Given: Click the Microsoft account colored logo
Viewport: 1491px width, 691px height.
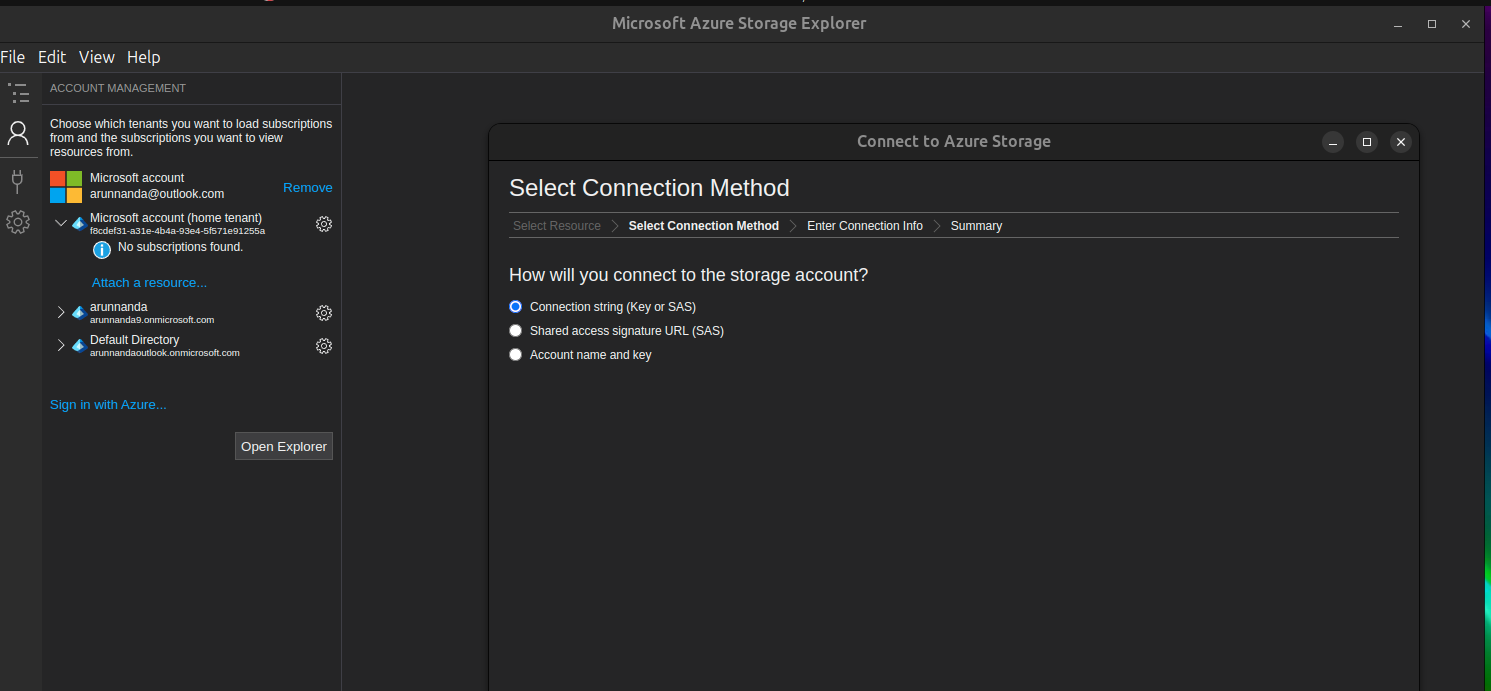Looking at the screenshot, I should click(66, 187).
